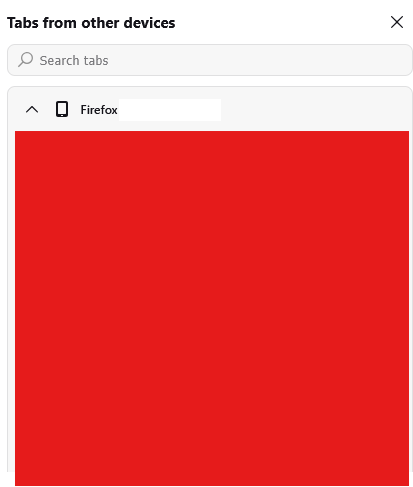Image resolution: width=413 pixels, height=487 pixels.
Task: Select the mobile phone device icon
Action: (62, 109)
